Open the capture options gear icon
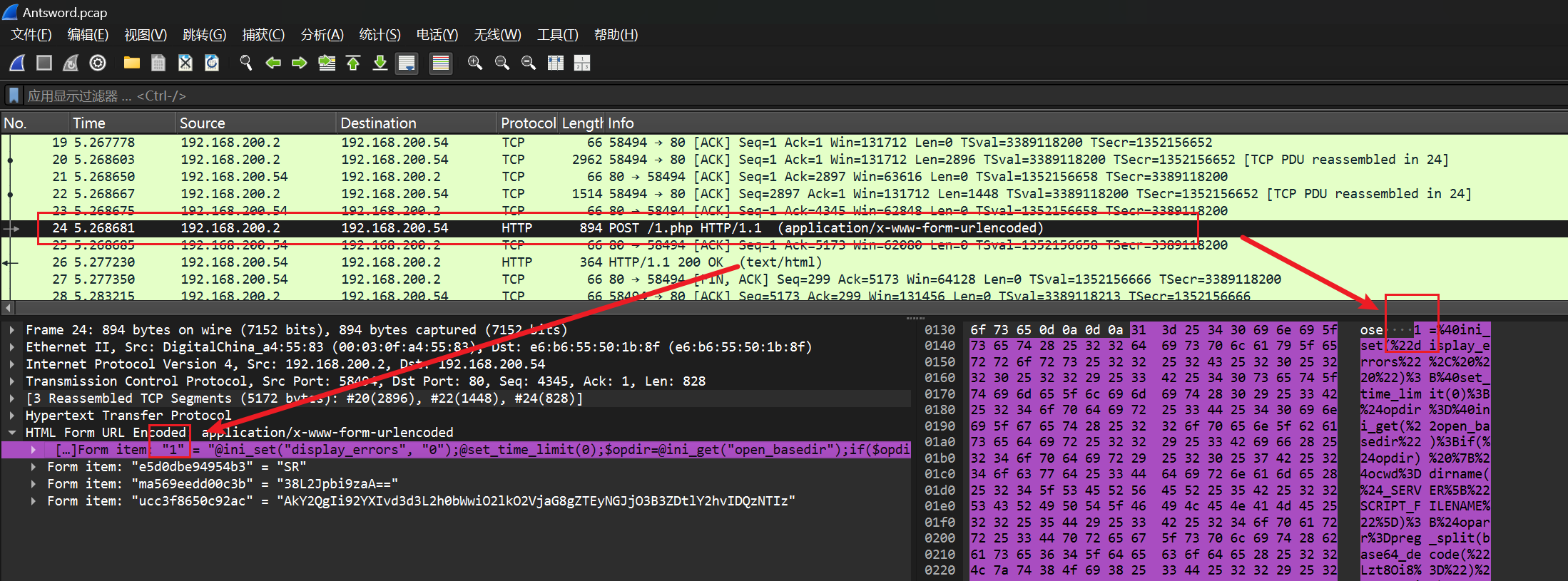1568x581 pixels. click(98, 63)
